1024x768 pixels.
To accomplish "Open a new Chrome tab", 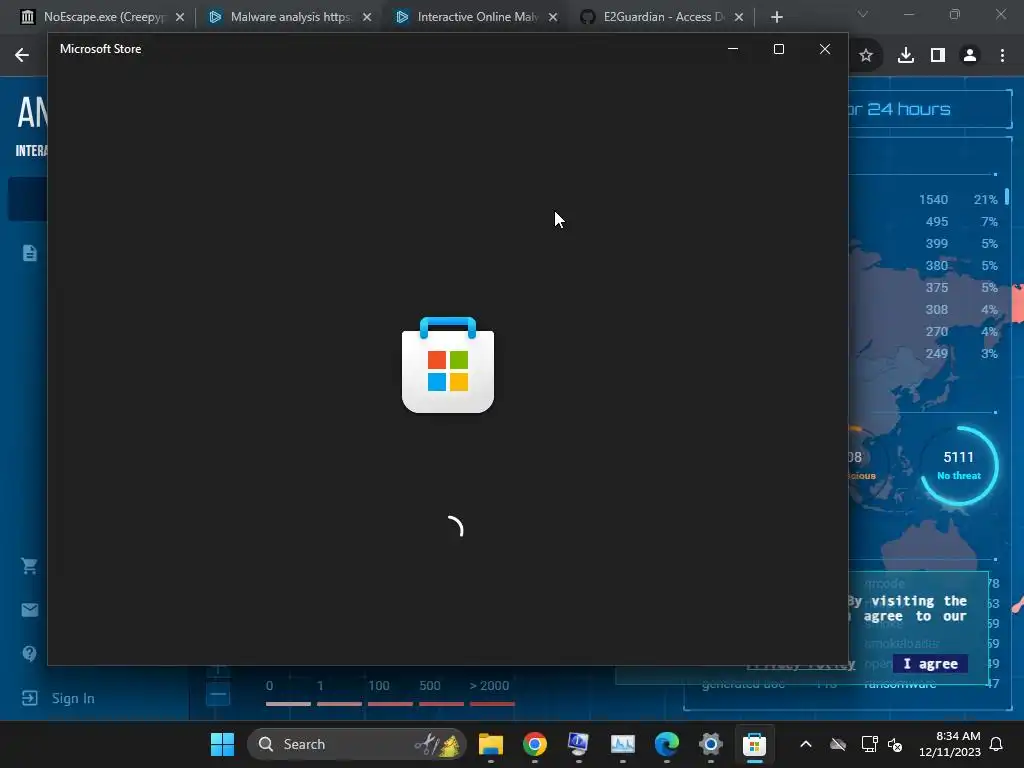I will click(x=776, y=17).
